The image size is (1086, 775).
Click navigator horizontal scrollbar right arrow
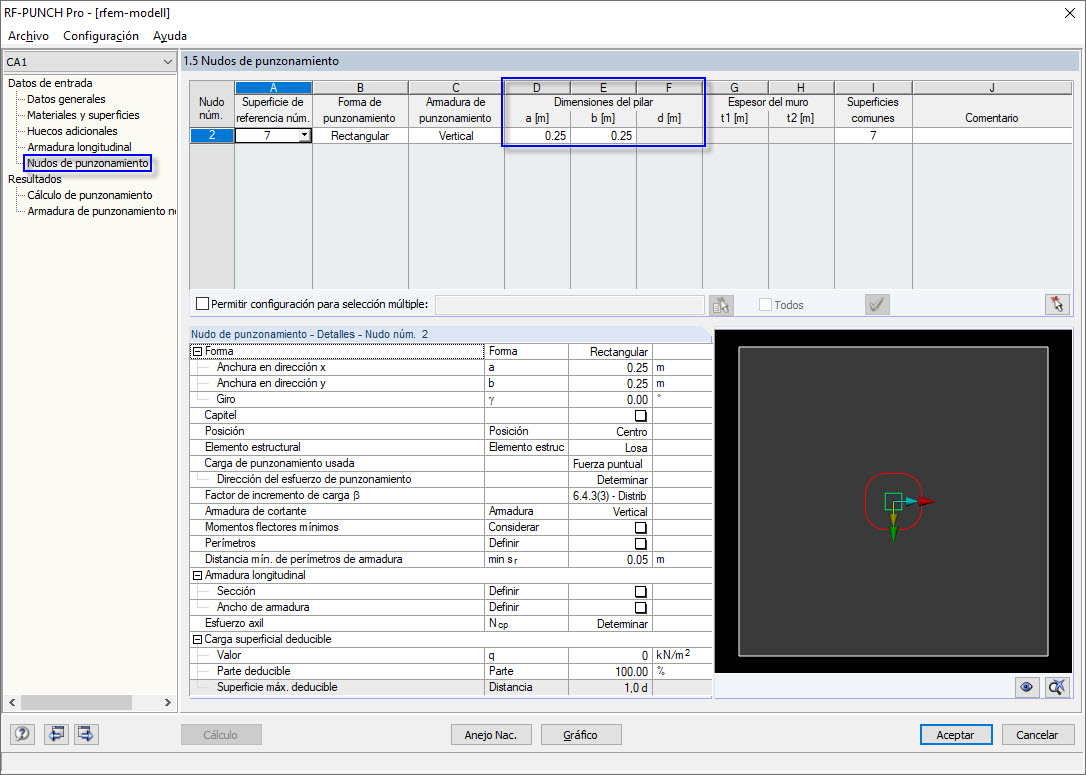tap(168, 702)
